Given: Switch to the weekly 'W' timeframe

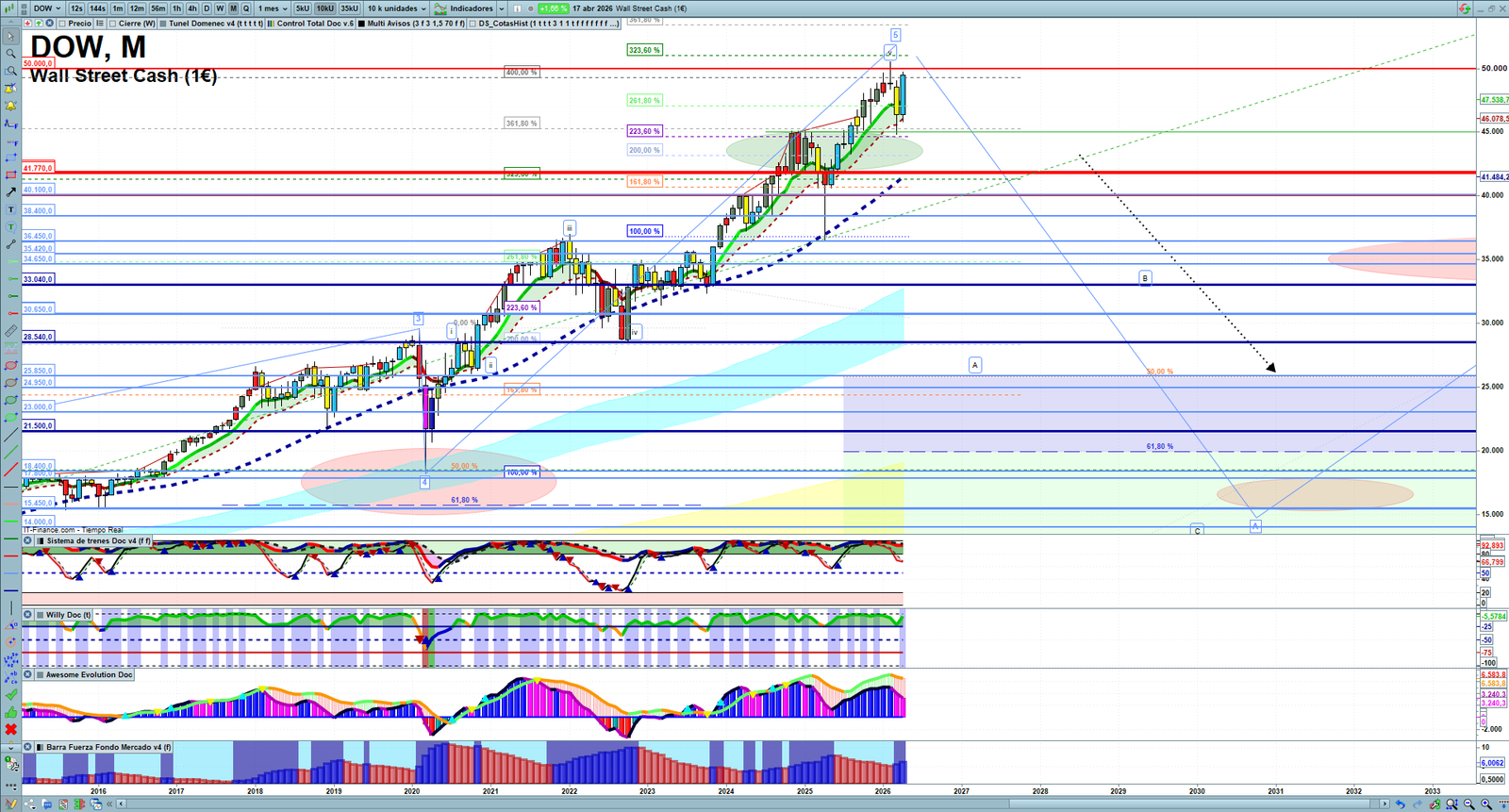Looking at the screenshot, I should click(220, 8).
